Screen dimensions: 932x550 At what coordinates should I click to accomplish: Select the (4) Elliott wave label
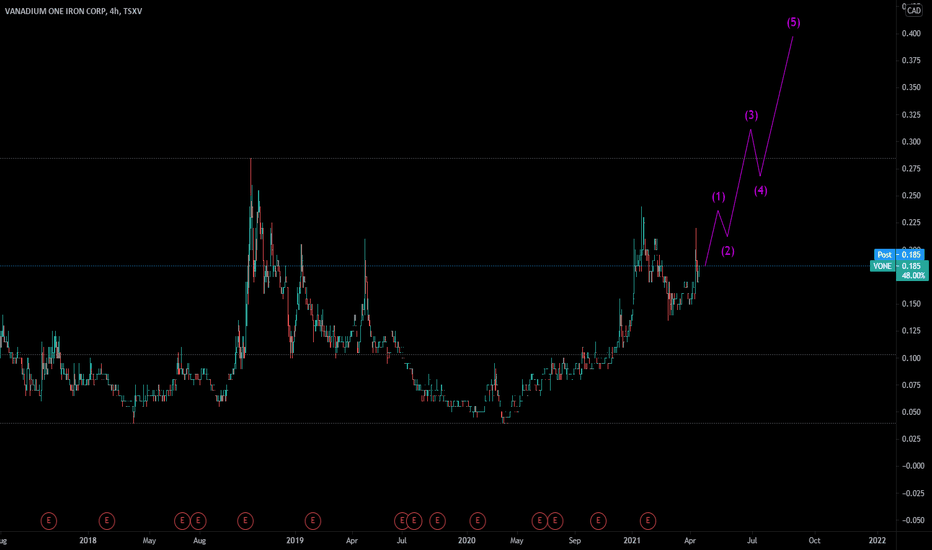click(x=761, y=191)
